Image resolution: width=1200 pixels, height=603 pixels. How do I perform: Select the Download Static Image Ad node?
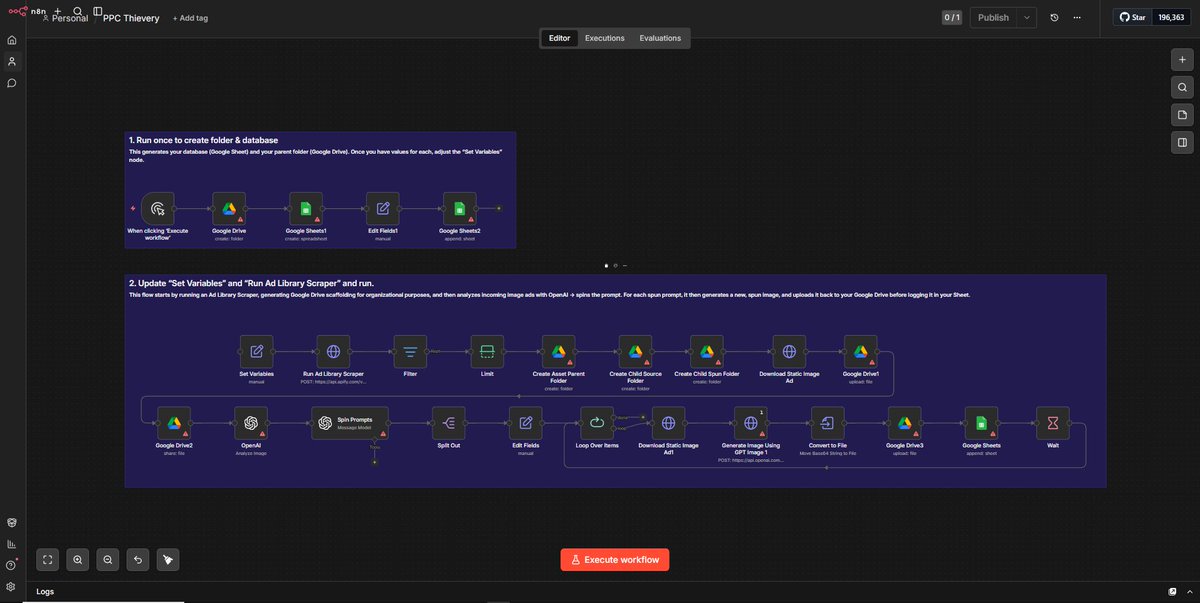[789, 351]
